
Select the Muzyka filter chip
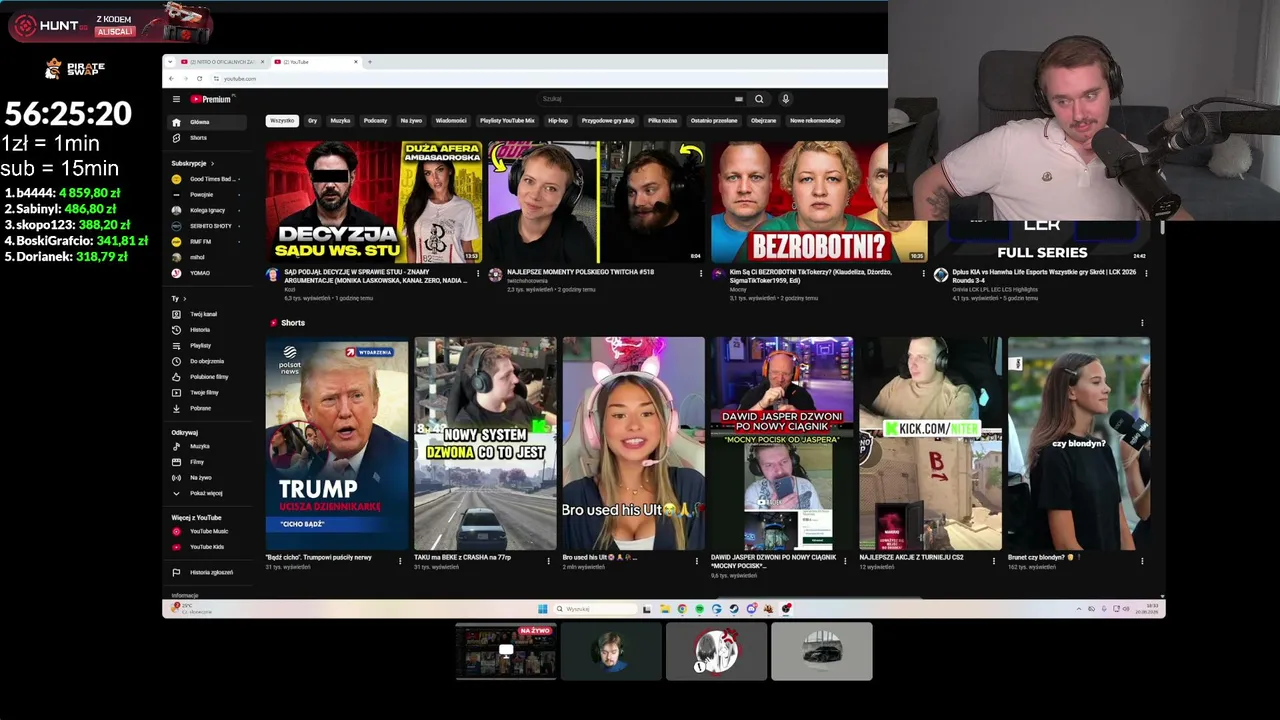(340, 121)
